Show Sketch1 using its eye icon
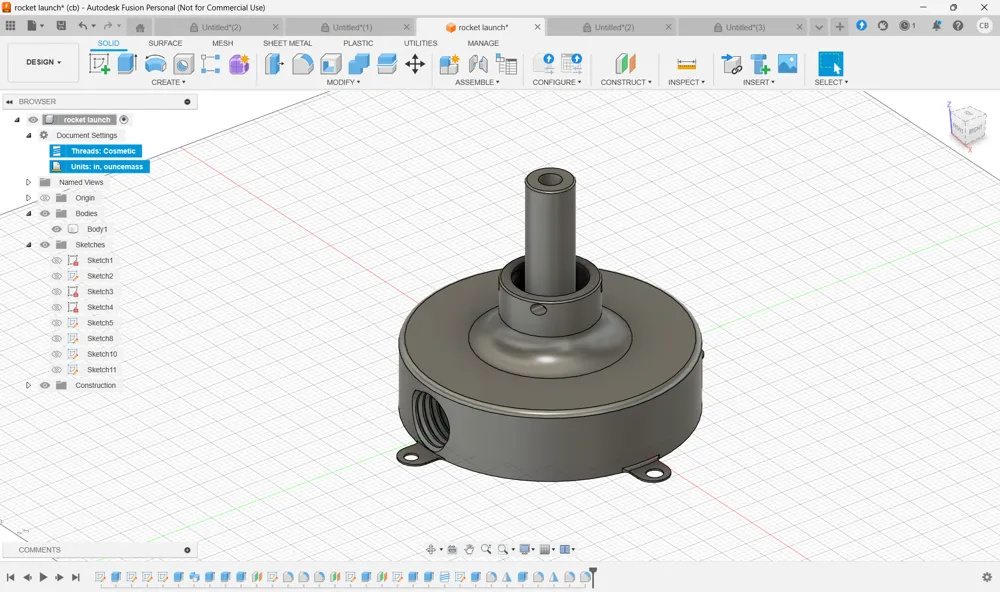The width and height of the screenshot is (1000, 592). (57, 260)
